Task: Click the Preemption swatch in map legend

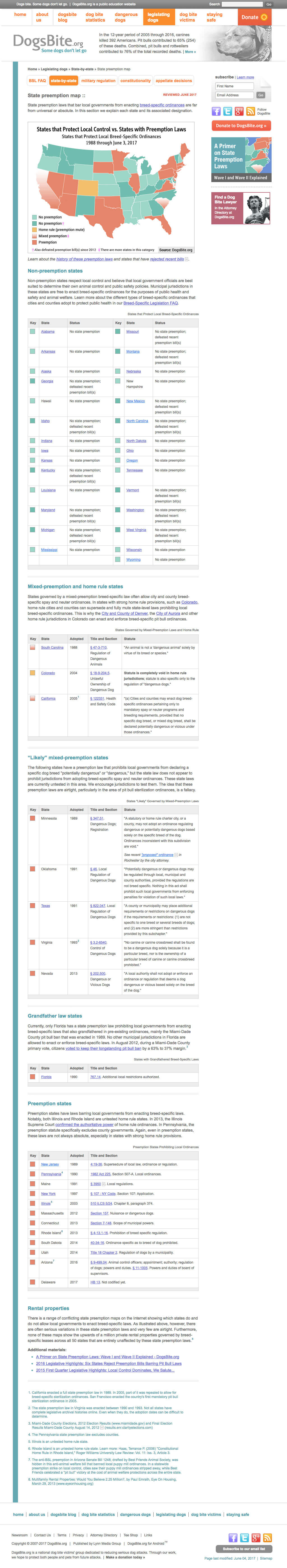Action: 35,242
